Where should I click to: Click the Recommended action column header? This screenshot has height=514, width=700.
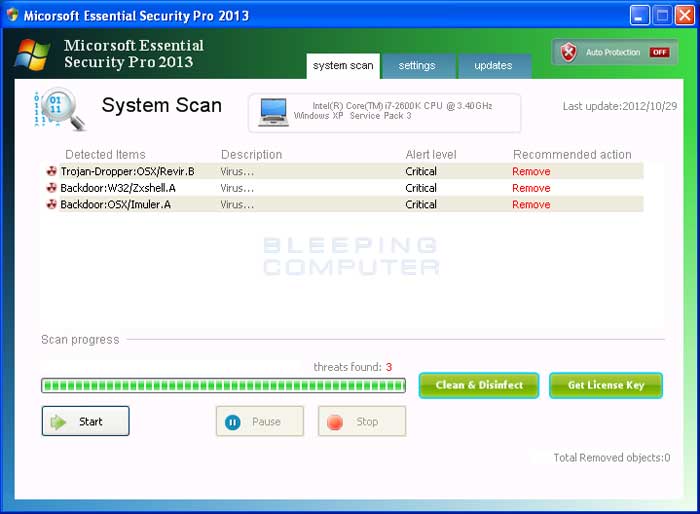pyautogui.click(x=572, y=155)
